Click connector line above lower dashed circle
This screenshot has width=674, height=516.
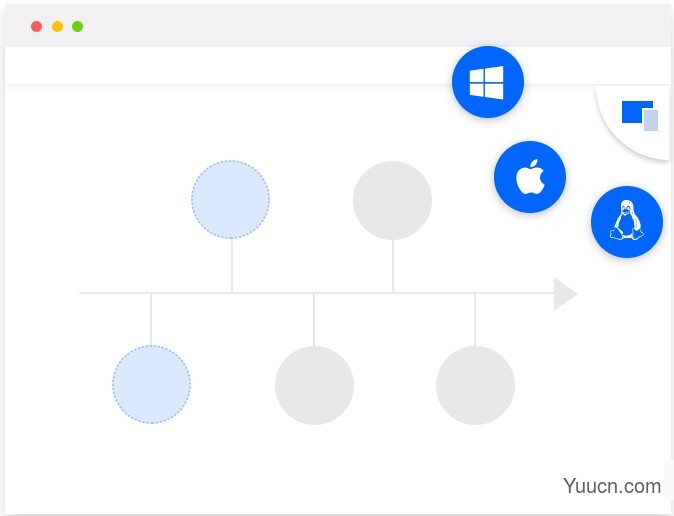151,319
